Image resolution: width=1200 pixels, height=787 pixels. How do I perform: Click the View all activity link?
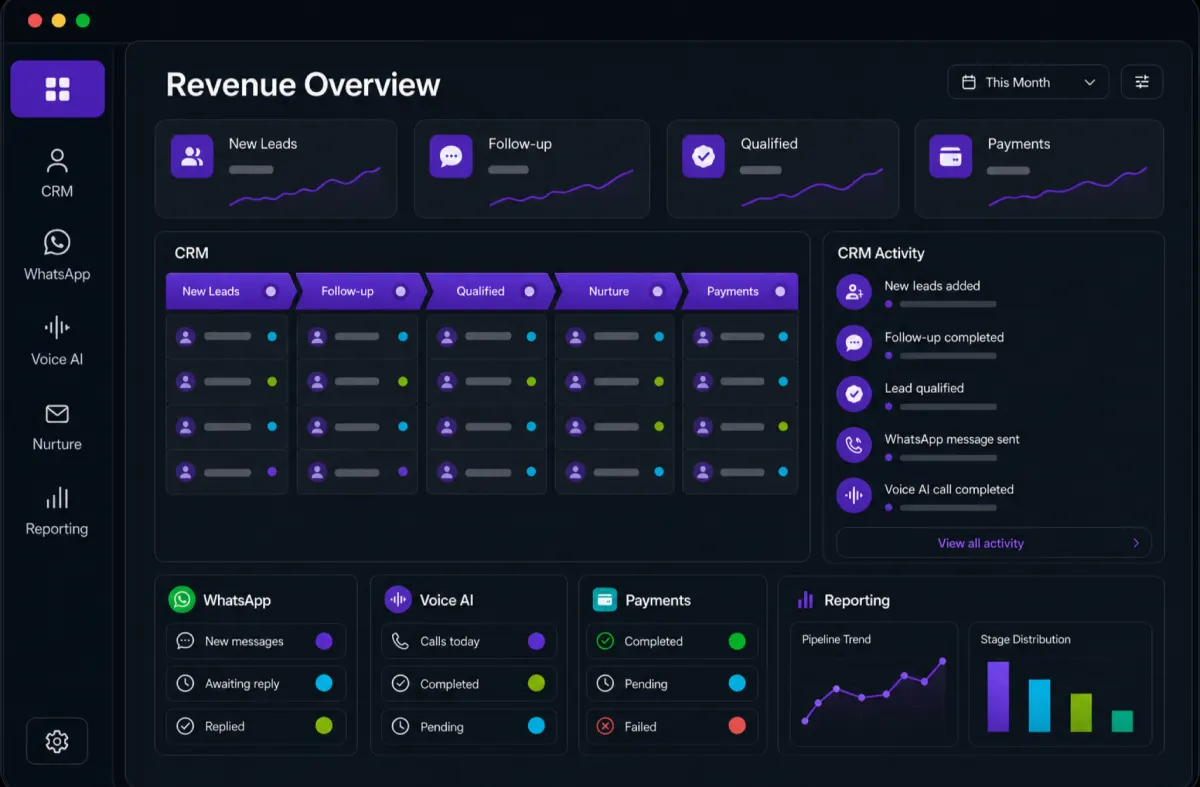[981, 543]
